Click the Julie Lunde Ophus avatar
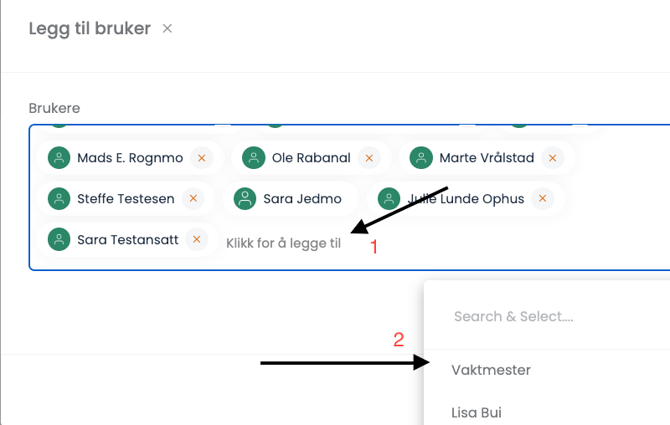 coord(389,199)
